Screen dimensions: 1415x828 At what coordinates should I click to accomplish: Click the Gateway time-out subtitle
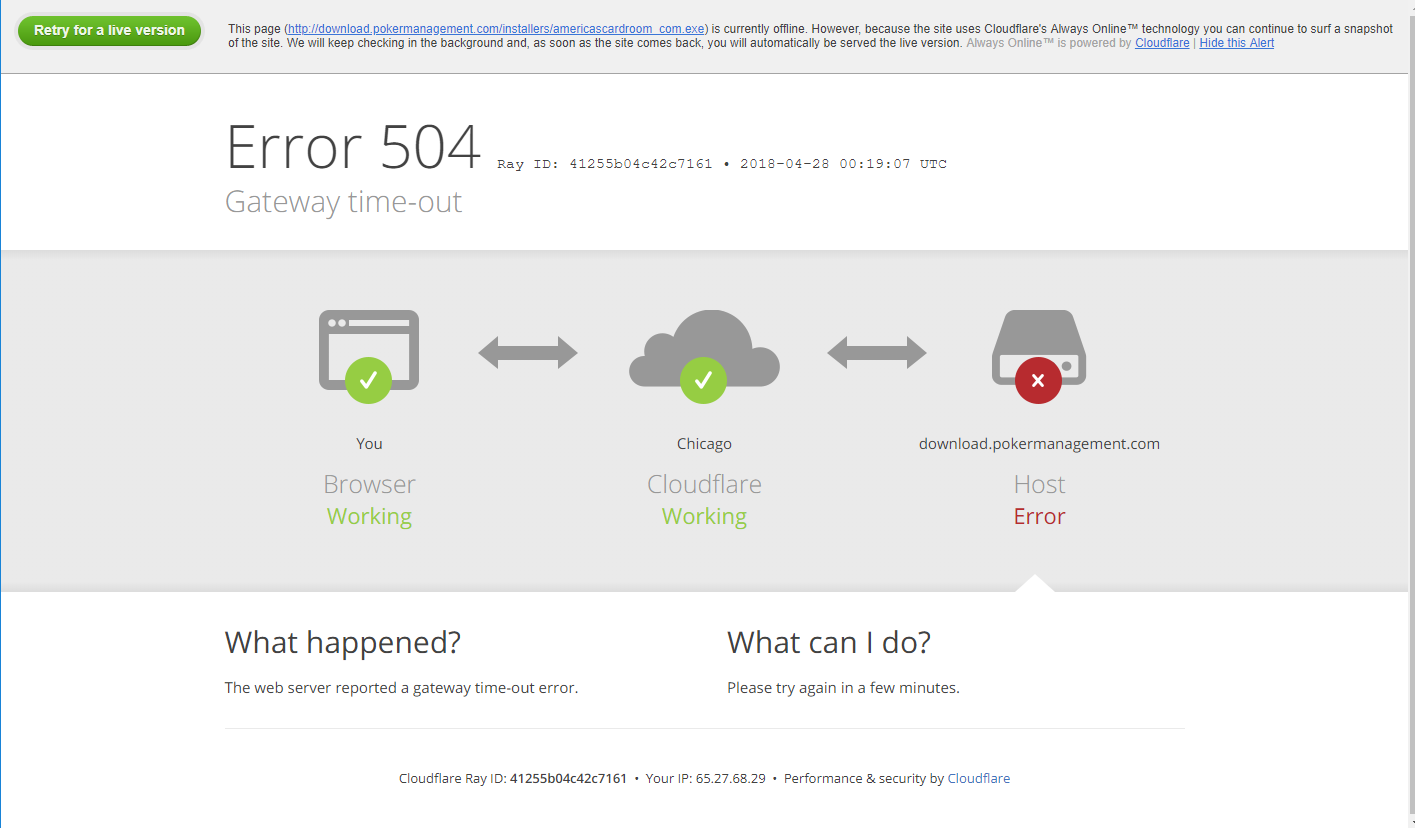click(344, 202)
